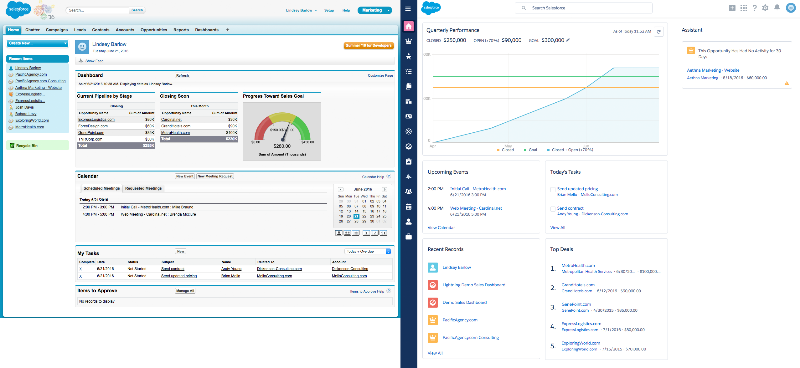Image resolution: width=800 pixels, height=368 pixels.
Task: Select the Home tab in Classic
Action: point(13,30)
